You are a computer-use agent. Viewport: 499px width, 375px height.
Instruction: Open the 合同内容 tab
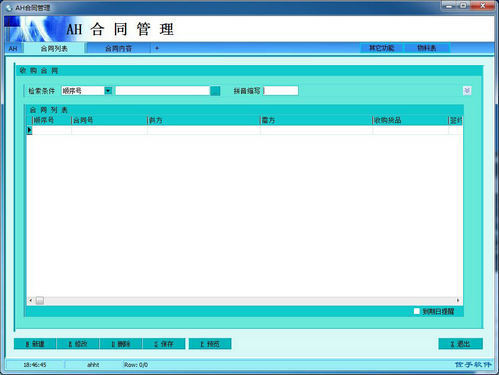tap(118, 48)
